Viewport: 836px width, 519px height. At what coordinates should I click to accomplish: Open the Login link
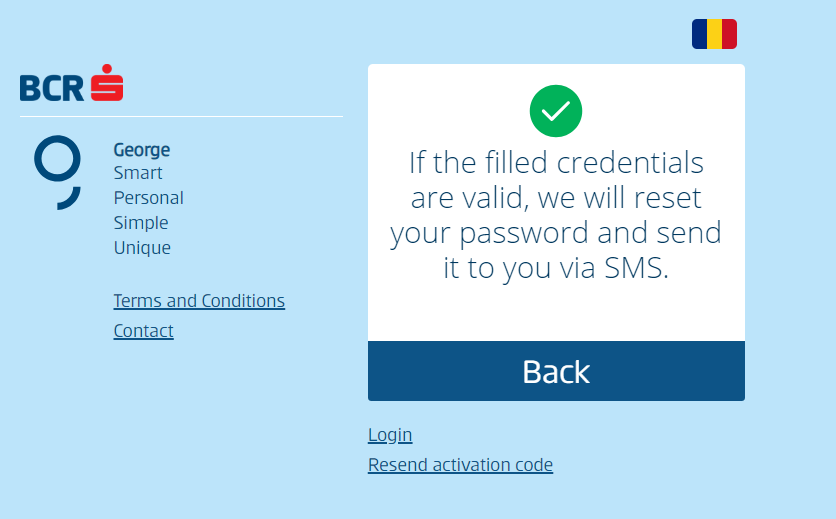click(390, 435)
